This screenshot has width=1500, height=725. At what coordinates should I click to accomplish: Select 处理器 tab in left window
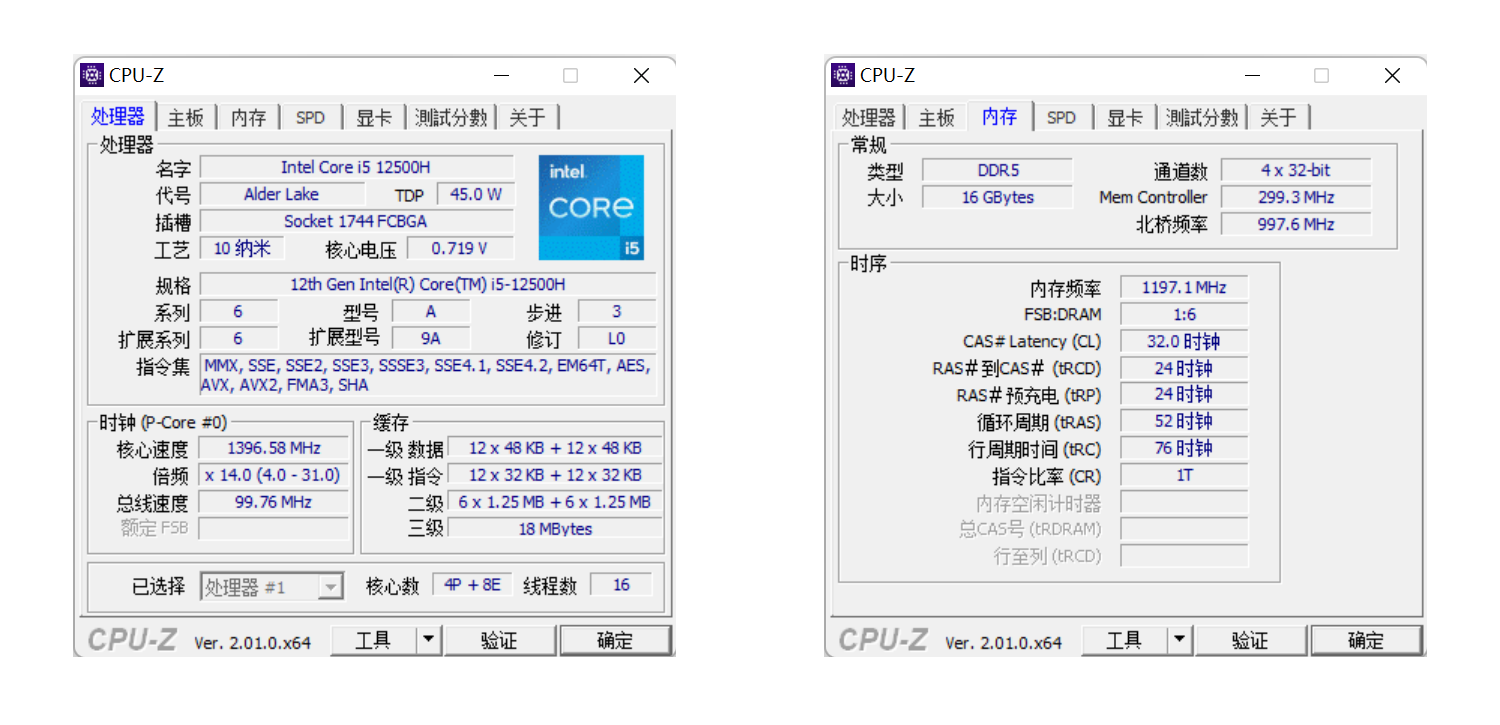[118, 116]
